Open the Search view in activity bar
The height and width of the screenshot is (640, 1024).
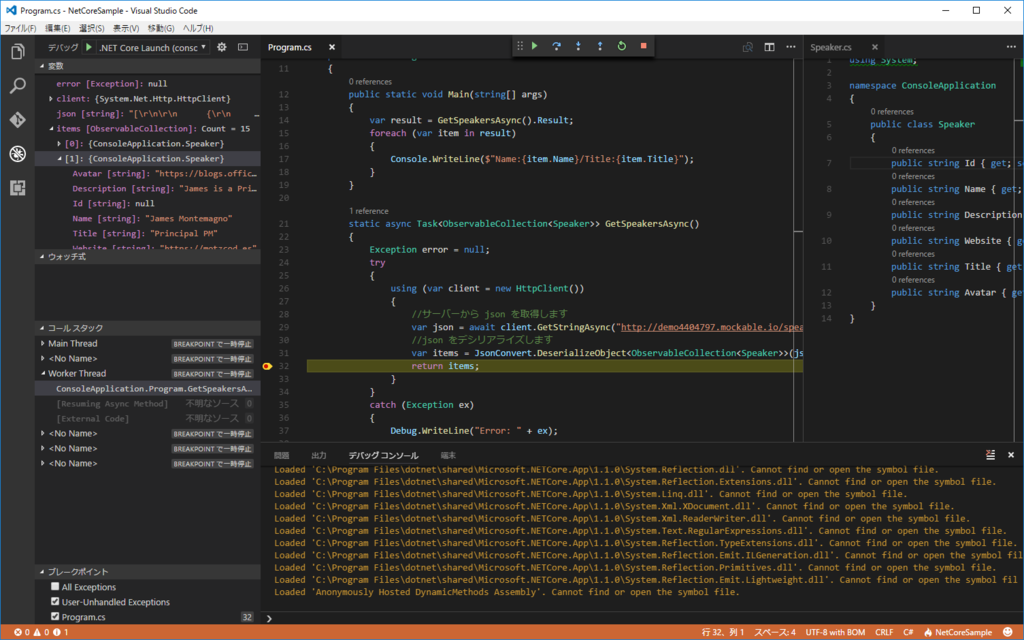click(x=18, y=86)
